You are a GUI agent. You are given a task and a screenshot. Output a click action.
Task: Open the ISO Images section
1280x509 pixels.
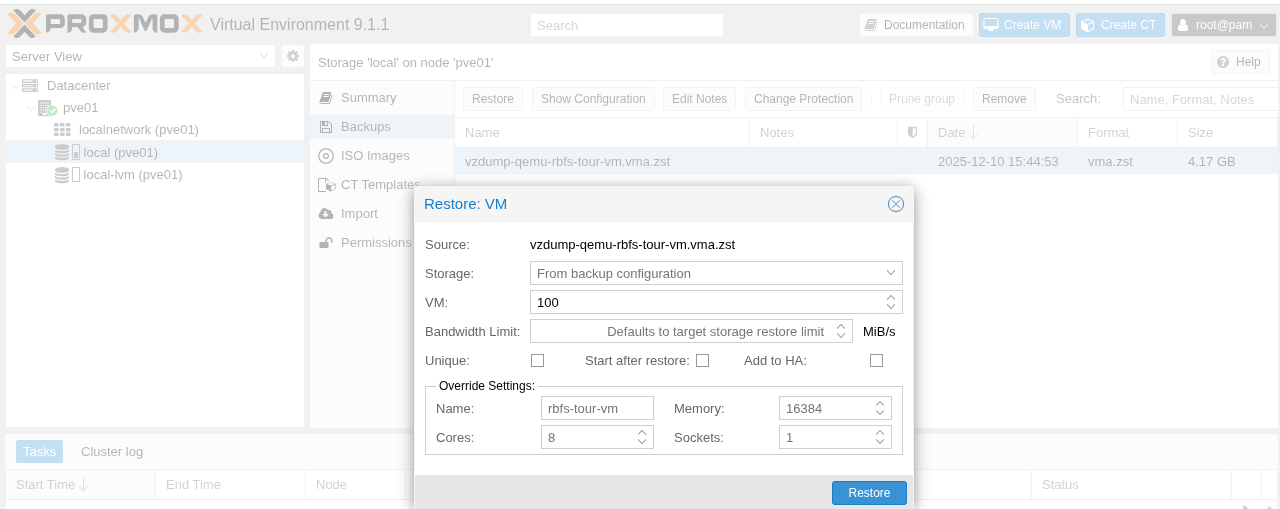point(382,156)
